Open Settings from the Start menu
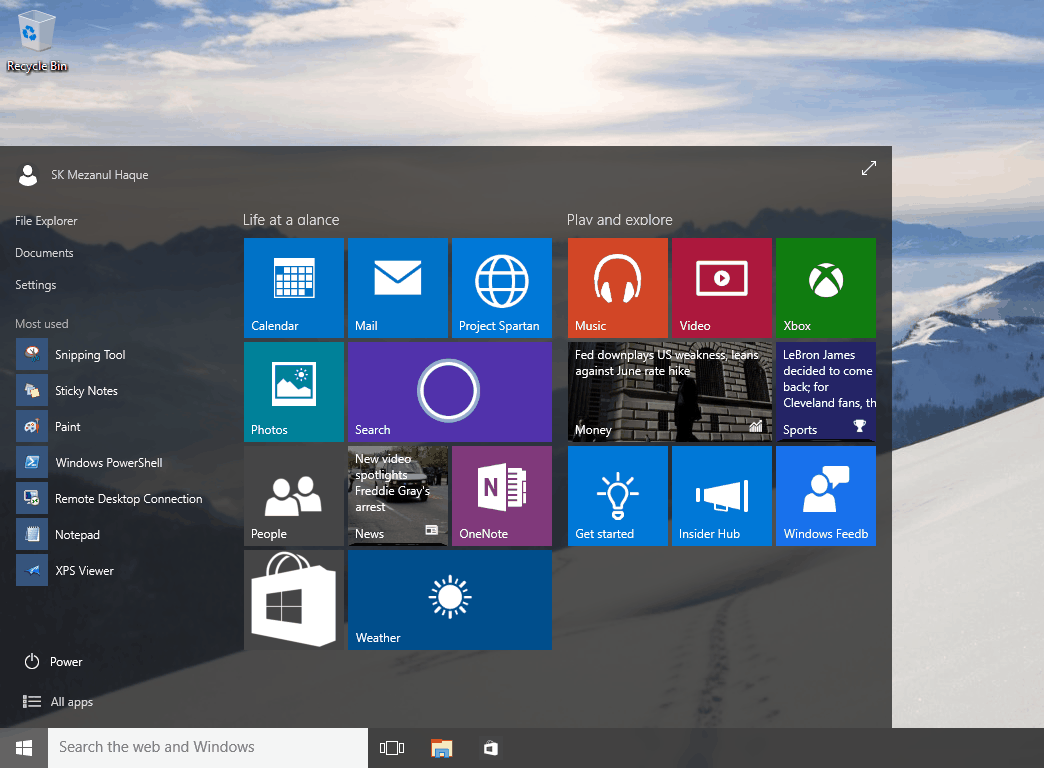 click(x=35, y=284)
